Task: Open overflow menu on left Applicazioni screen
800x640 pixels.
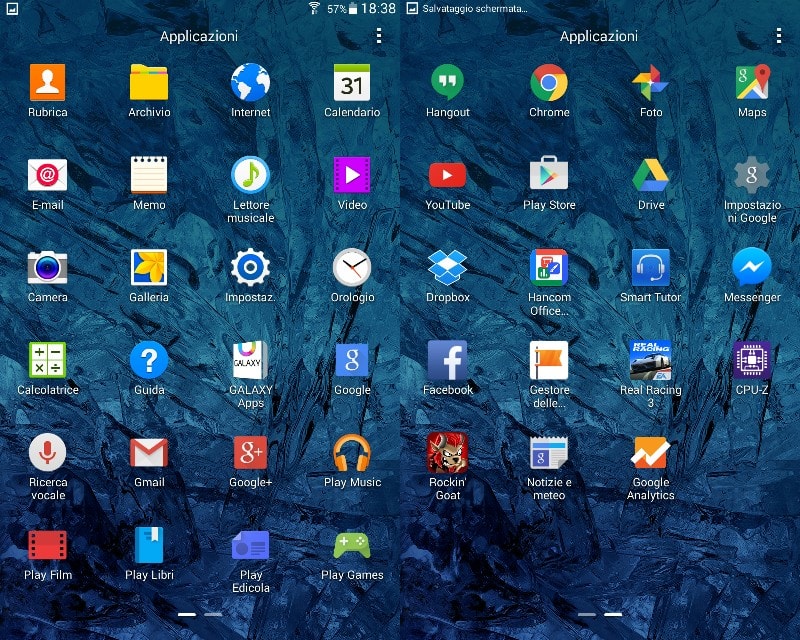Action: (379, 36)
